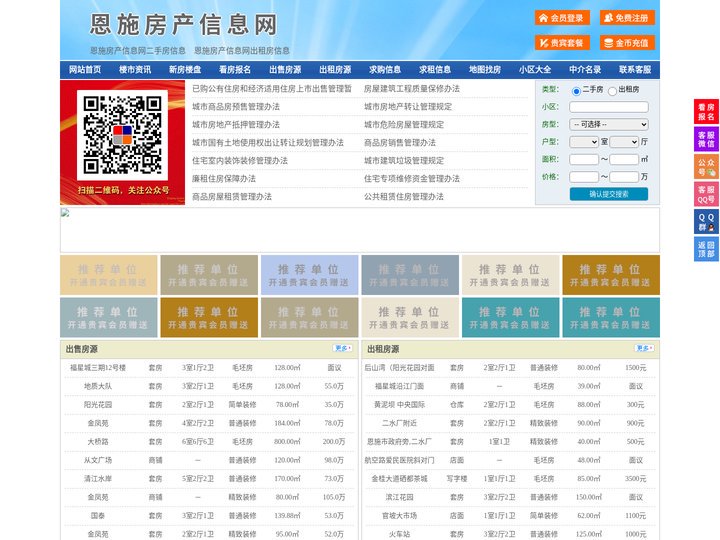The width and height of the screenshot is (720, 540).
Task: Open the 求购信息 menu item
Action: click(x=385, y=70)
